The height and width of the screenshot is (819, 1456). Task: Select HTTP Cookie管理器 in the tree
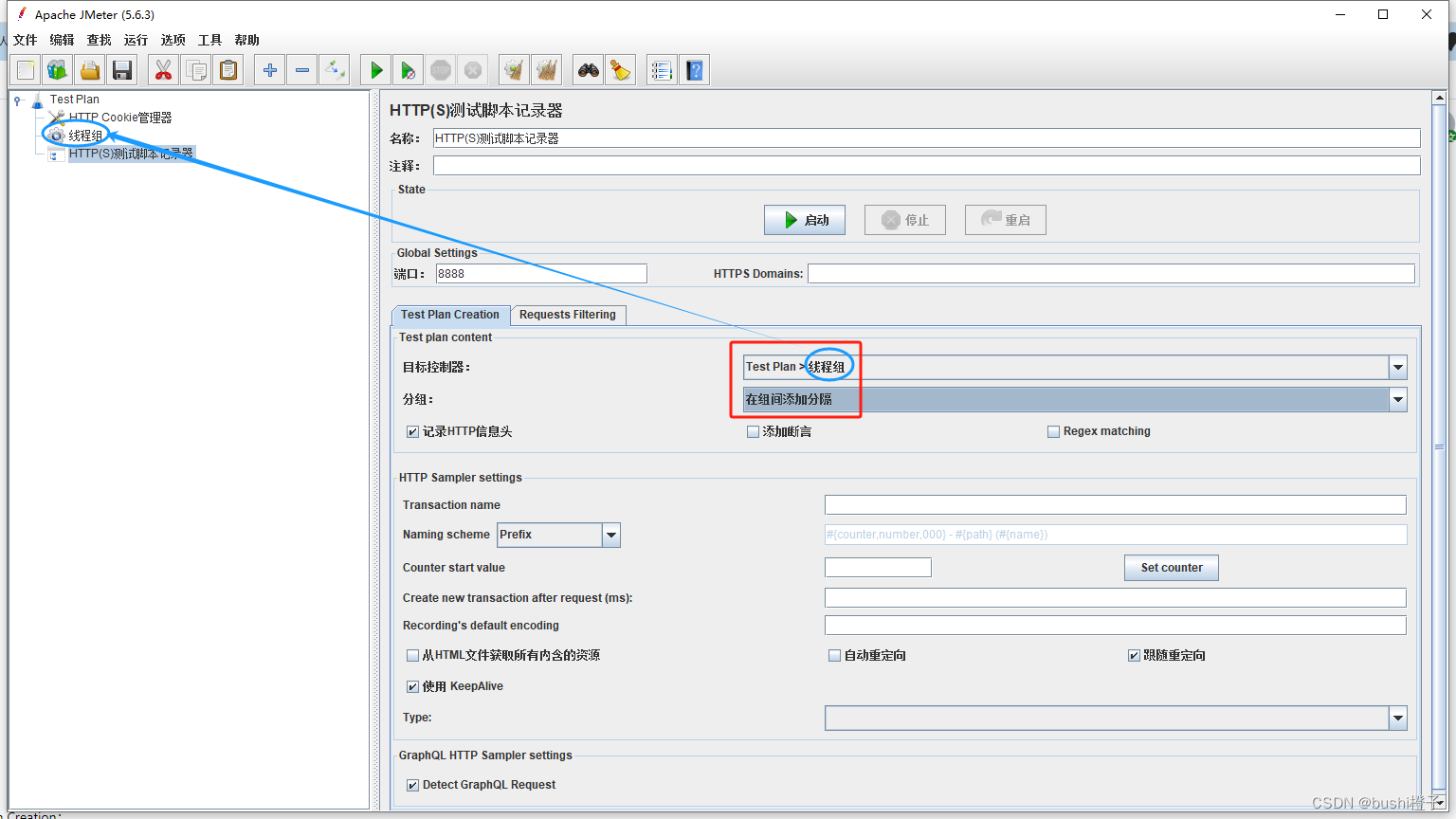[120, 118]
